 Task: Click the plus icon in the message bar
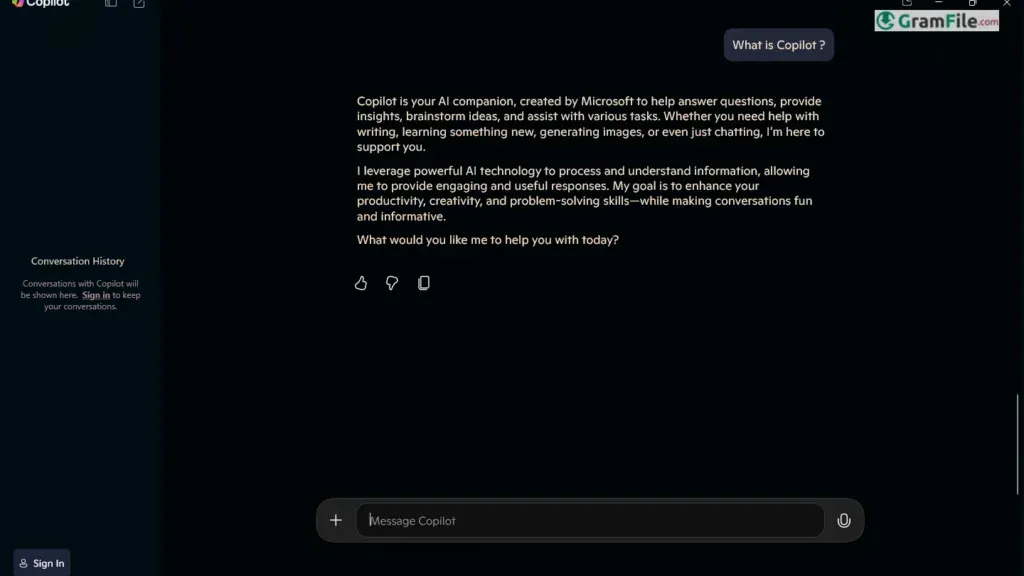point(336,520)
